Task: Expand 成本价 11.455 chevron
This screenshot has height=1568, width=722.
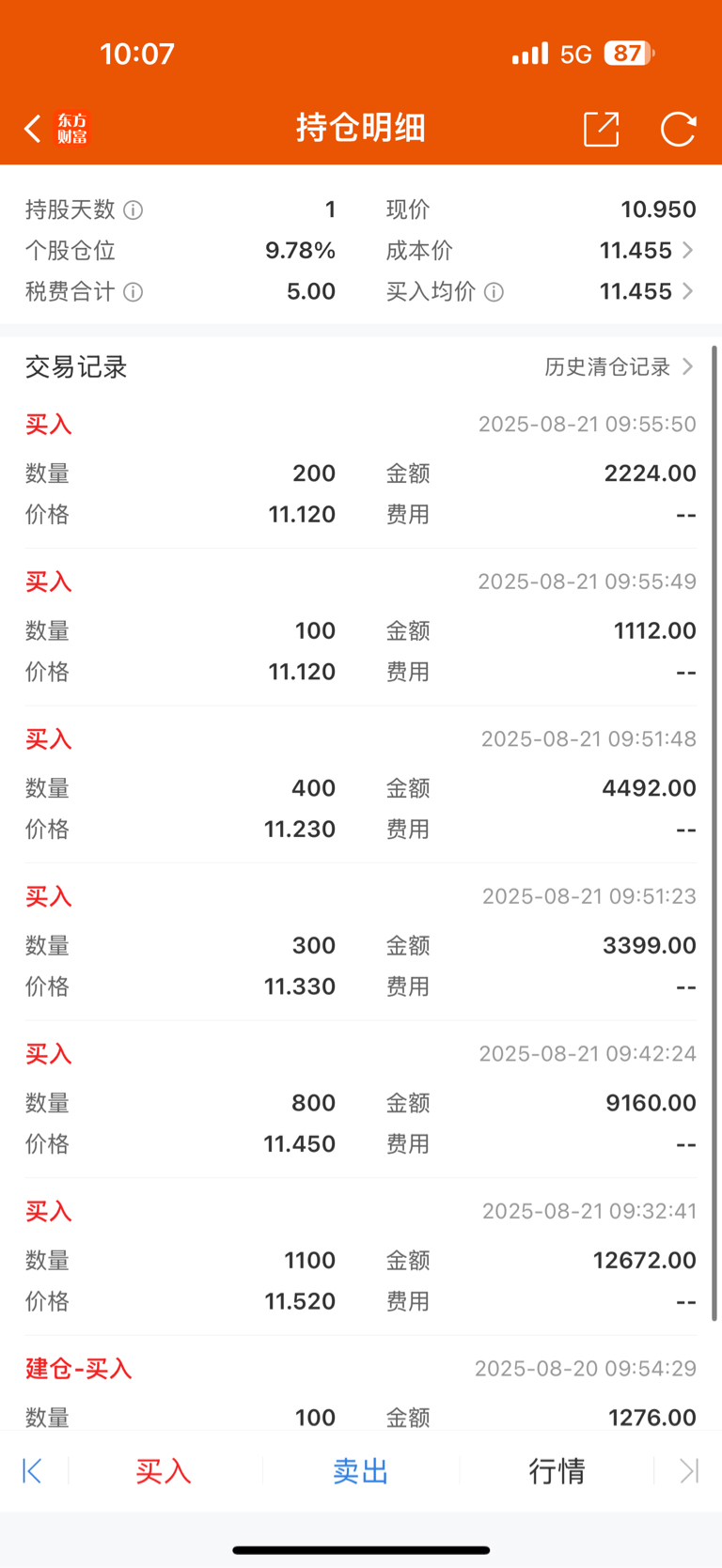Action: pyautogui.click(x=688, y=250)
